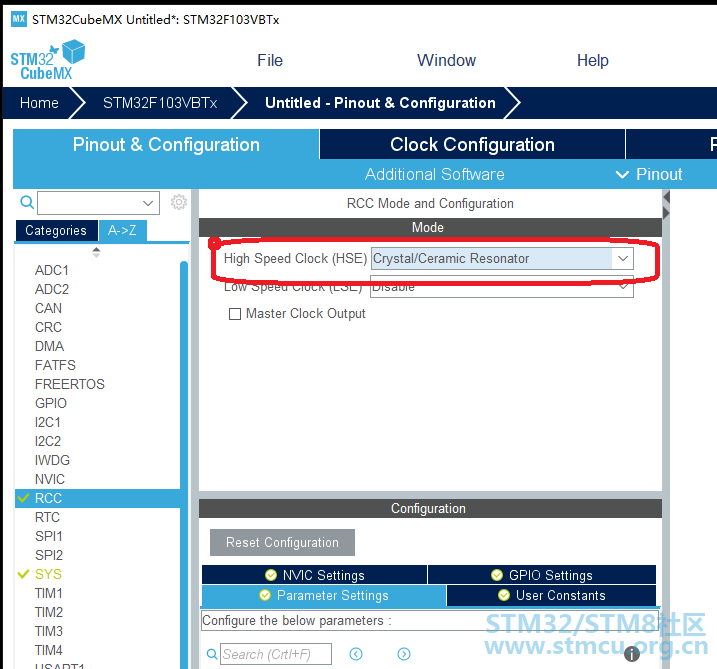This screenshot has width=717, height=669.
Task: Select SPI1 peripheral
Action: [x=48, y=536]
